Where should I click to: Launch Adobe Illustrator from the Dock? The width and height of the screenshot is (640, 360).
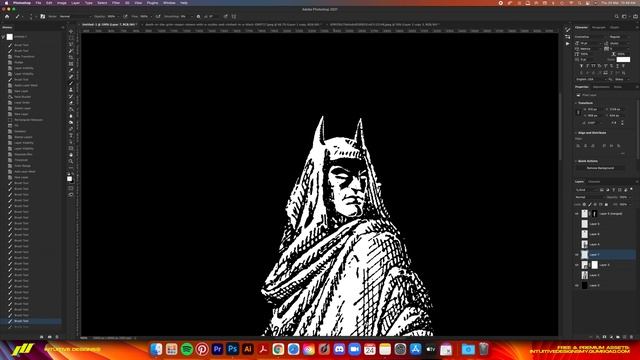click(x=248, y=349)
